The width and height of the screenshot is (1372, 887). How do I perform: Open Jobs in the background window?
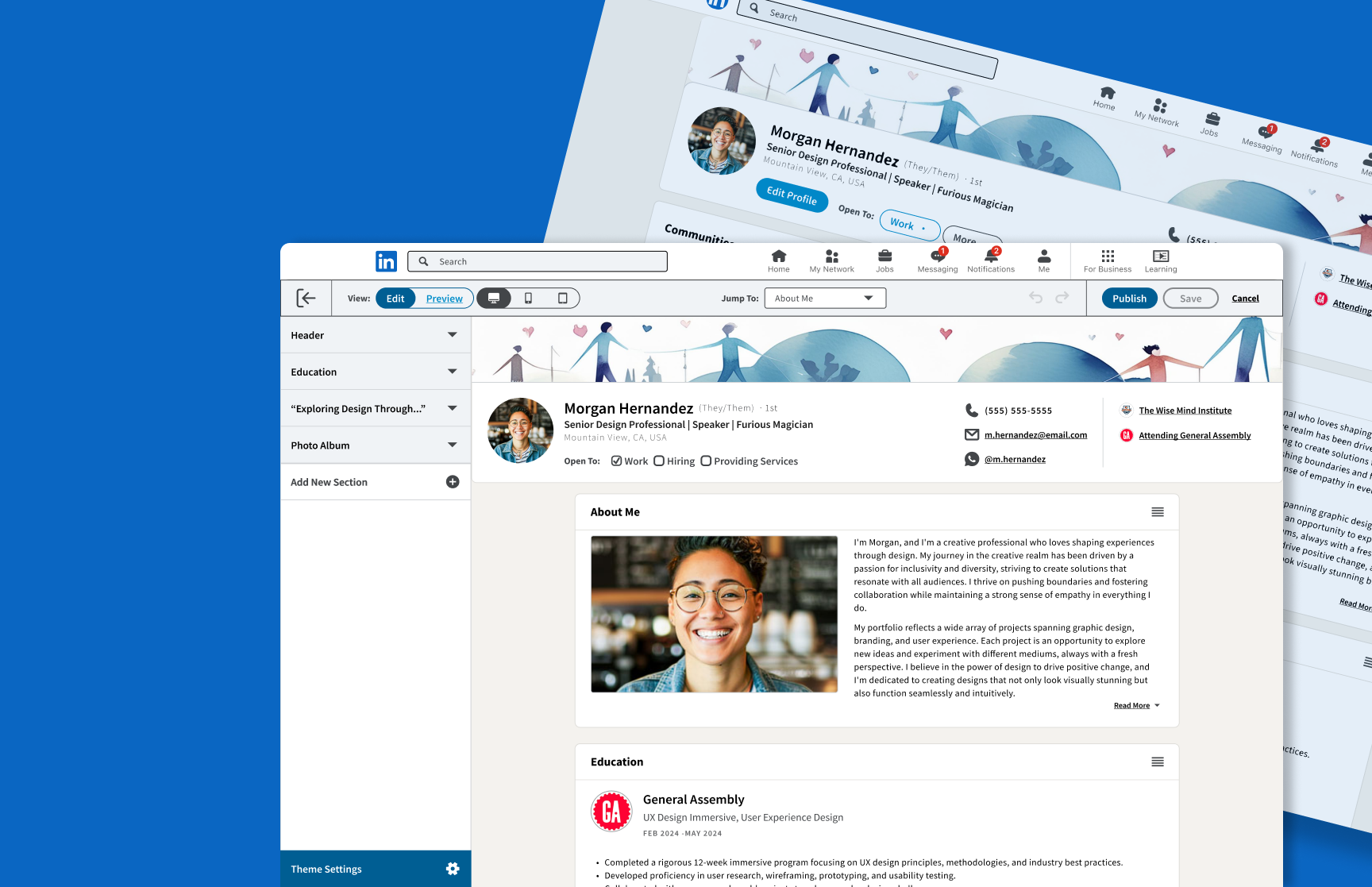pyautogui.click(x=1211, y=124)
